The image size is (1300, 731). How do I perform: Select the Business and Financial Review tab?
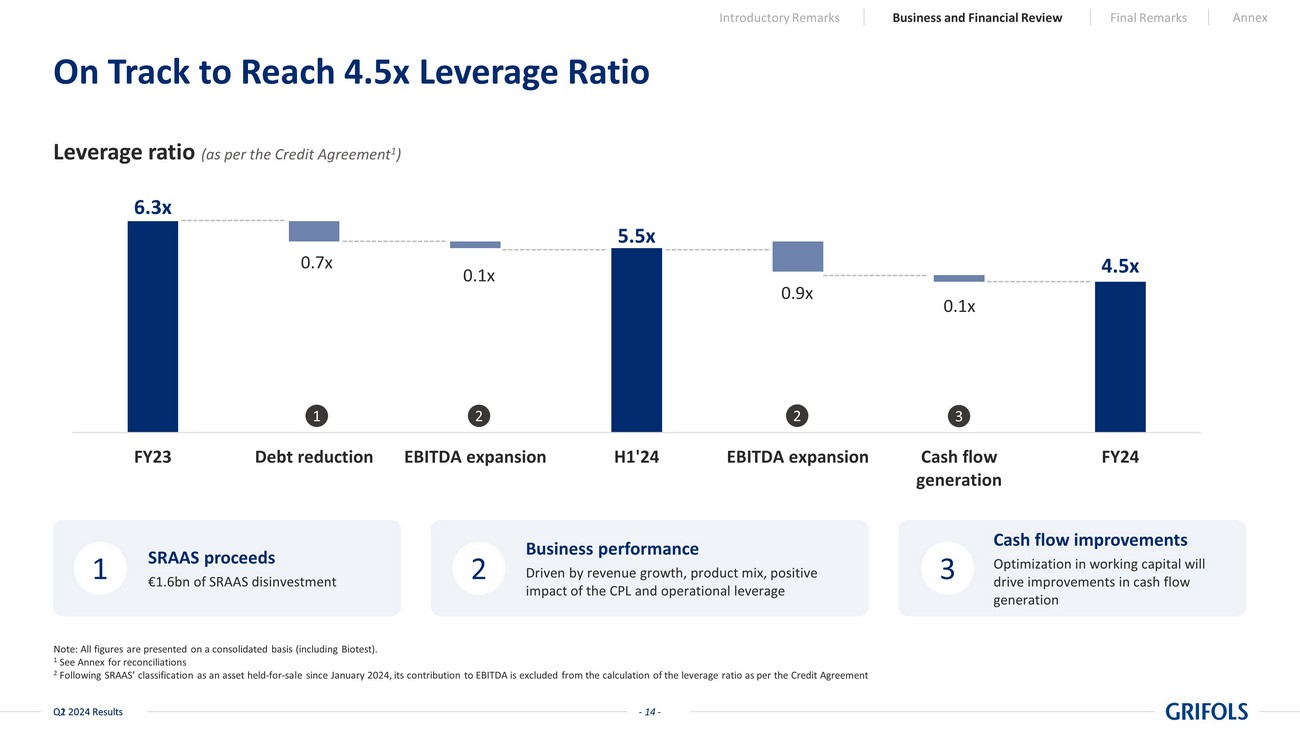coord(977,18)
